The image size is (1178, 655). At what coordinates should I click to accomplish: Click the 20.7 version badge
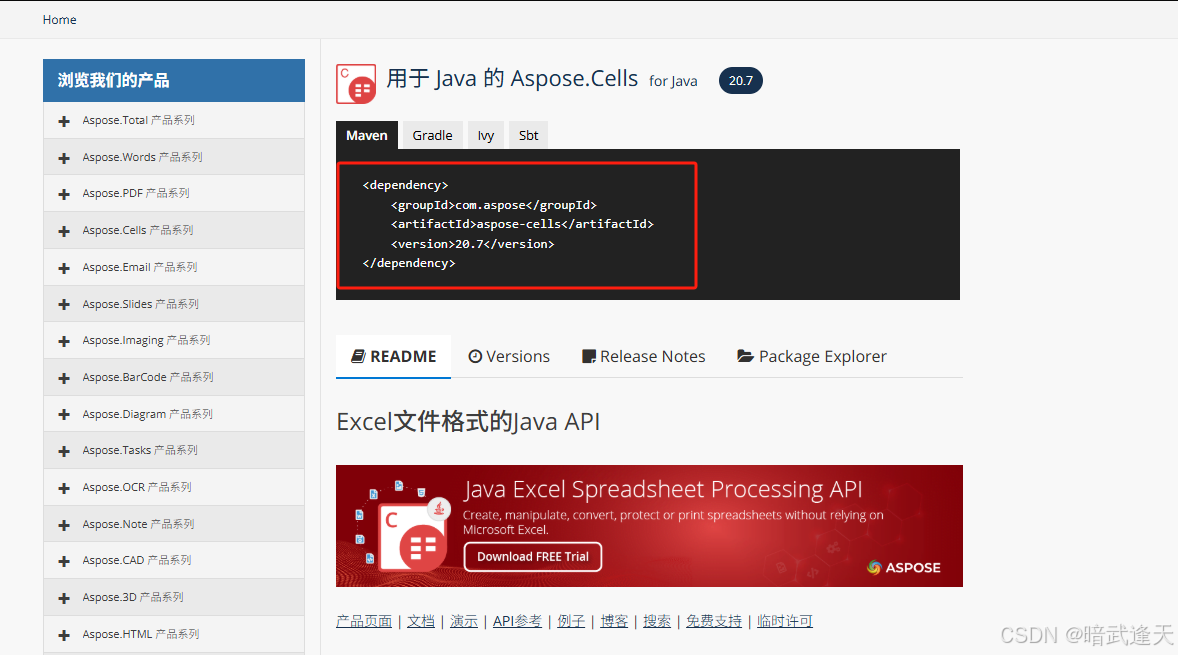click(741, 80)
